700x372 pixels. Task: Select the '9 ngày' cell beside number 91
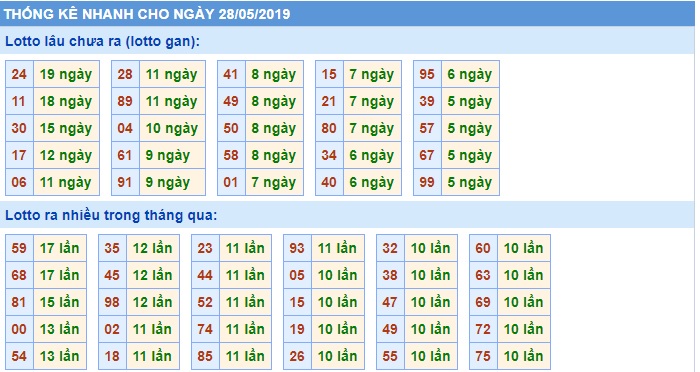click(172, 182)
